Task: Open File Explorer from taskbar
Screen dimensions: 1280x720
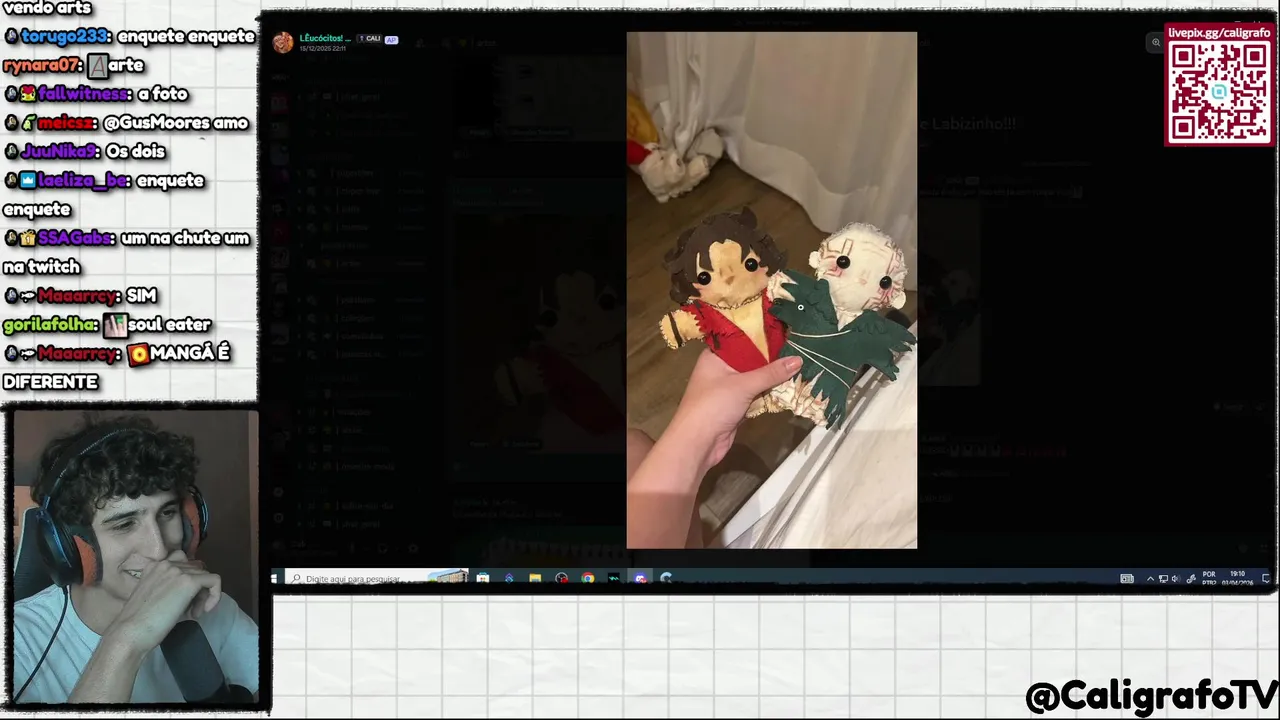Action: coord(535,578)
